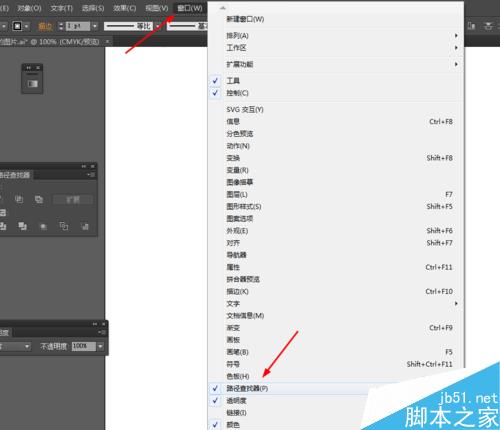
Task: Click the Merge pathfinder icon
Action: 23,226
